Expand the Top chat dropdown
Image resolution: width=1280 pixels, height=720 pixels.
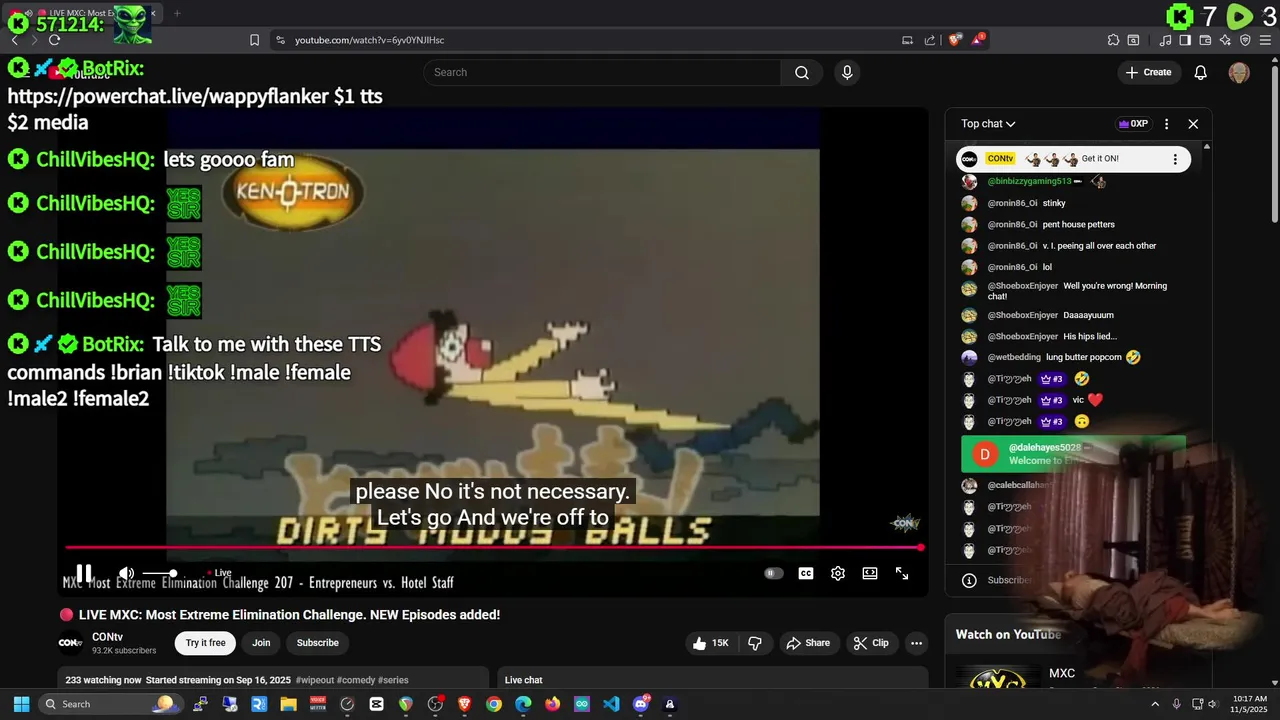pyautogui.click(x=988, y=124)
